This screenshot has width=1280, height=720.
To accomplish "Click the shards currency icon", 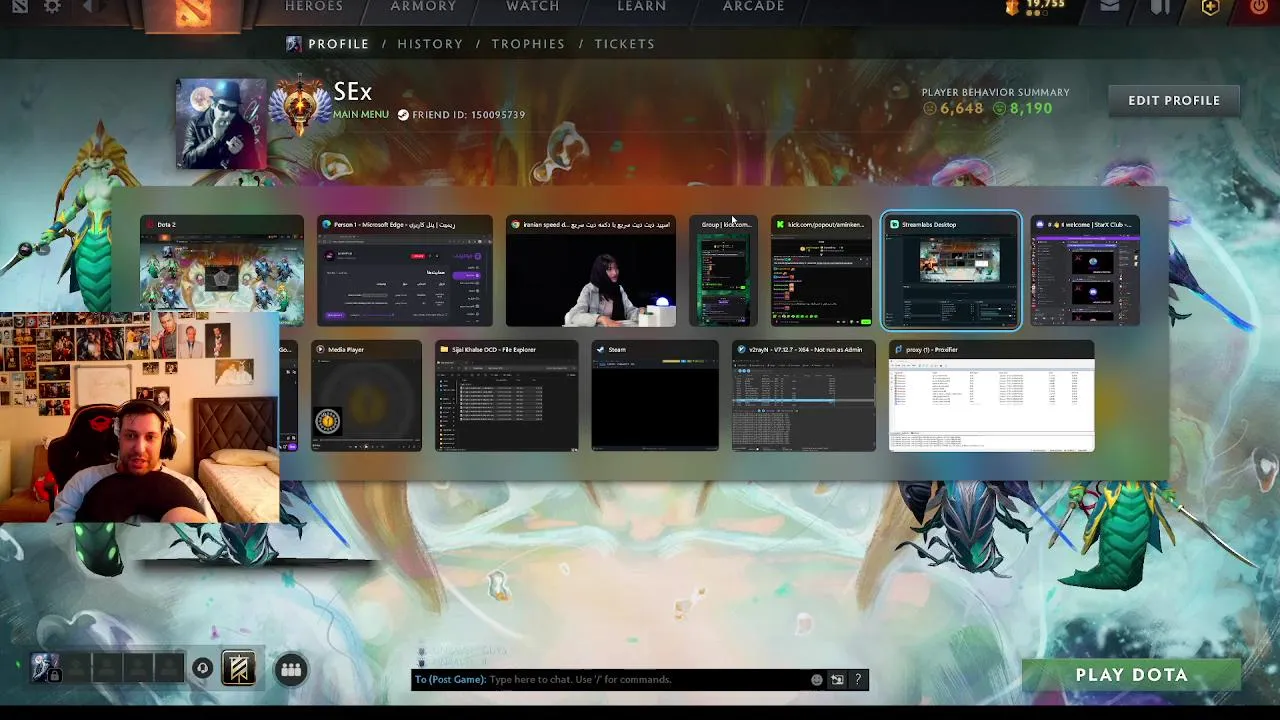I will point(1011,7).
